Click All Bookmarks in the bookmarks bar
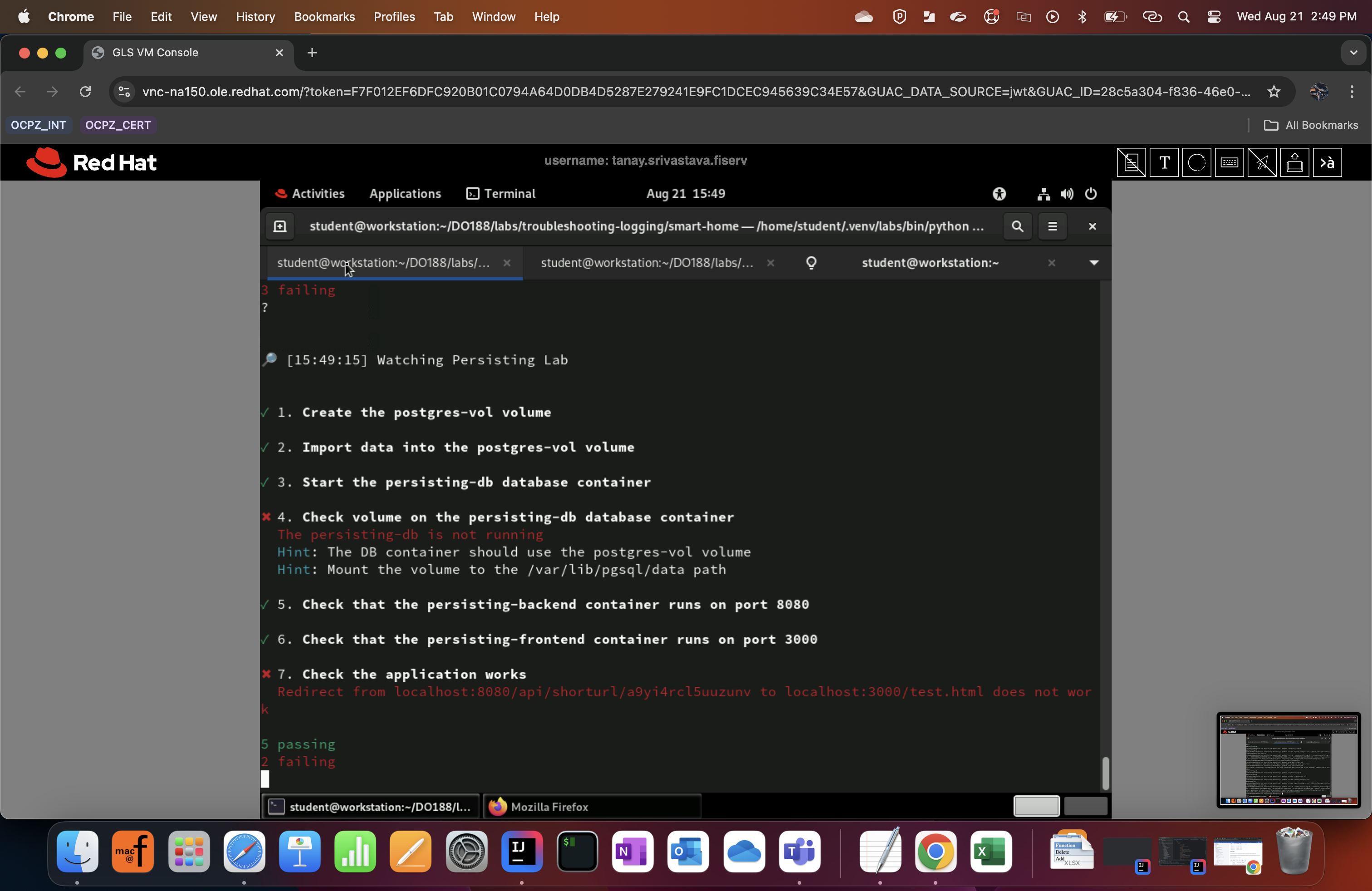1372x891 pixels. (x=1311, y=125)
